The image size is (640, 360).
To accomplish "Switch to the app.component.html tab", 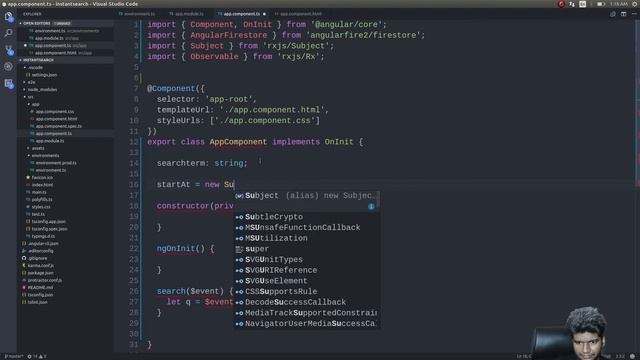I will (x=298, y=14).
